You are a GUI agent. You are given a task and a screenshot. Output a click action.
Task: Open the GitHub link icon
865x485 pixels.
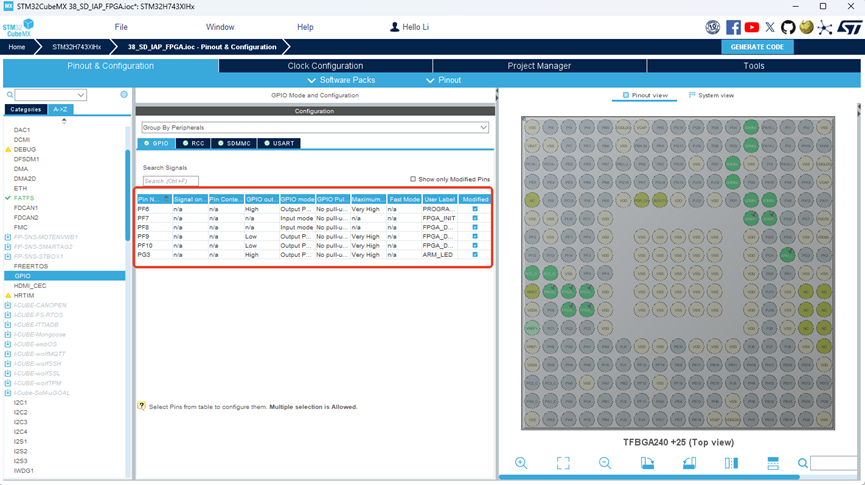pos(788,27)
